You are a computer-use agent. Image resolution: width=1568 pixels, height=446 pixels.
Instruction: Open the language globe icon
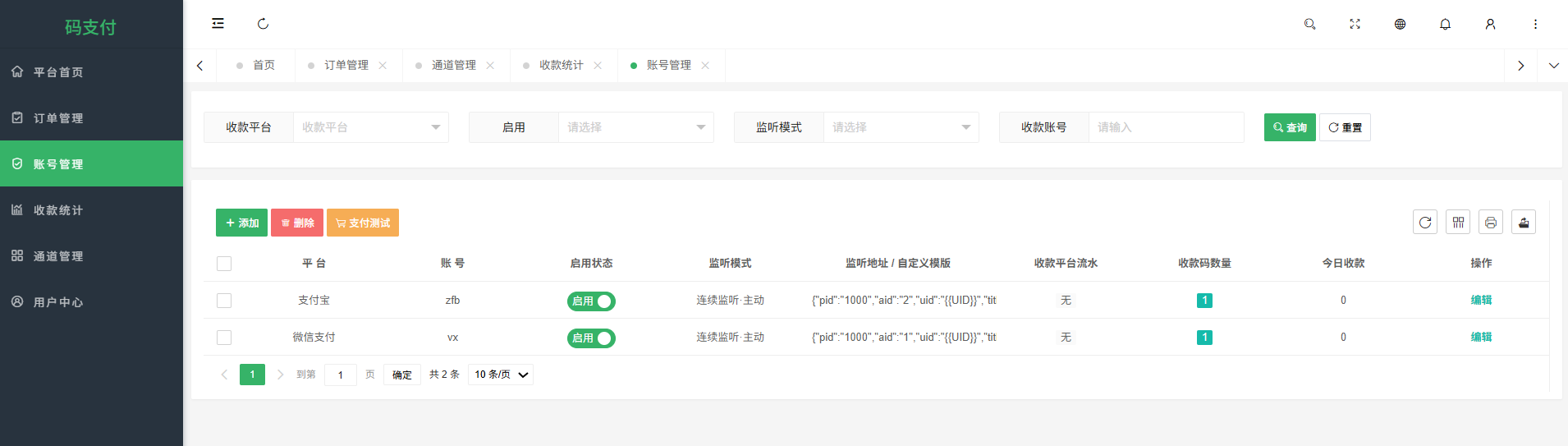click(1400, 24)
